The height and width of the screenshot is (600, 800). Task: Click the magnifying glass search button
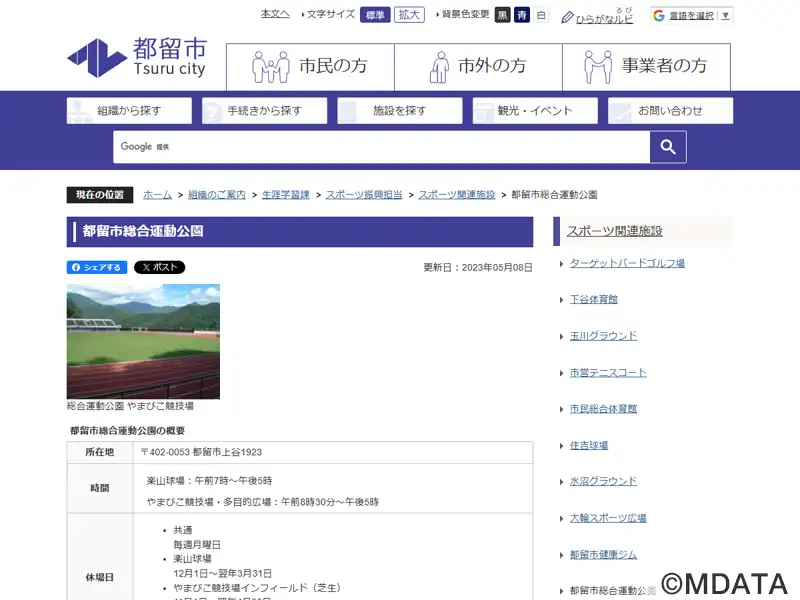668,147
